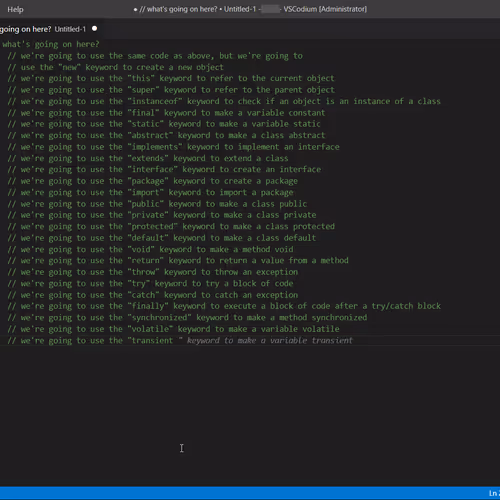Click the line about the "public" keyword
500x500 pixels.
point(157,204)
